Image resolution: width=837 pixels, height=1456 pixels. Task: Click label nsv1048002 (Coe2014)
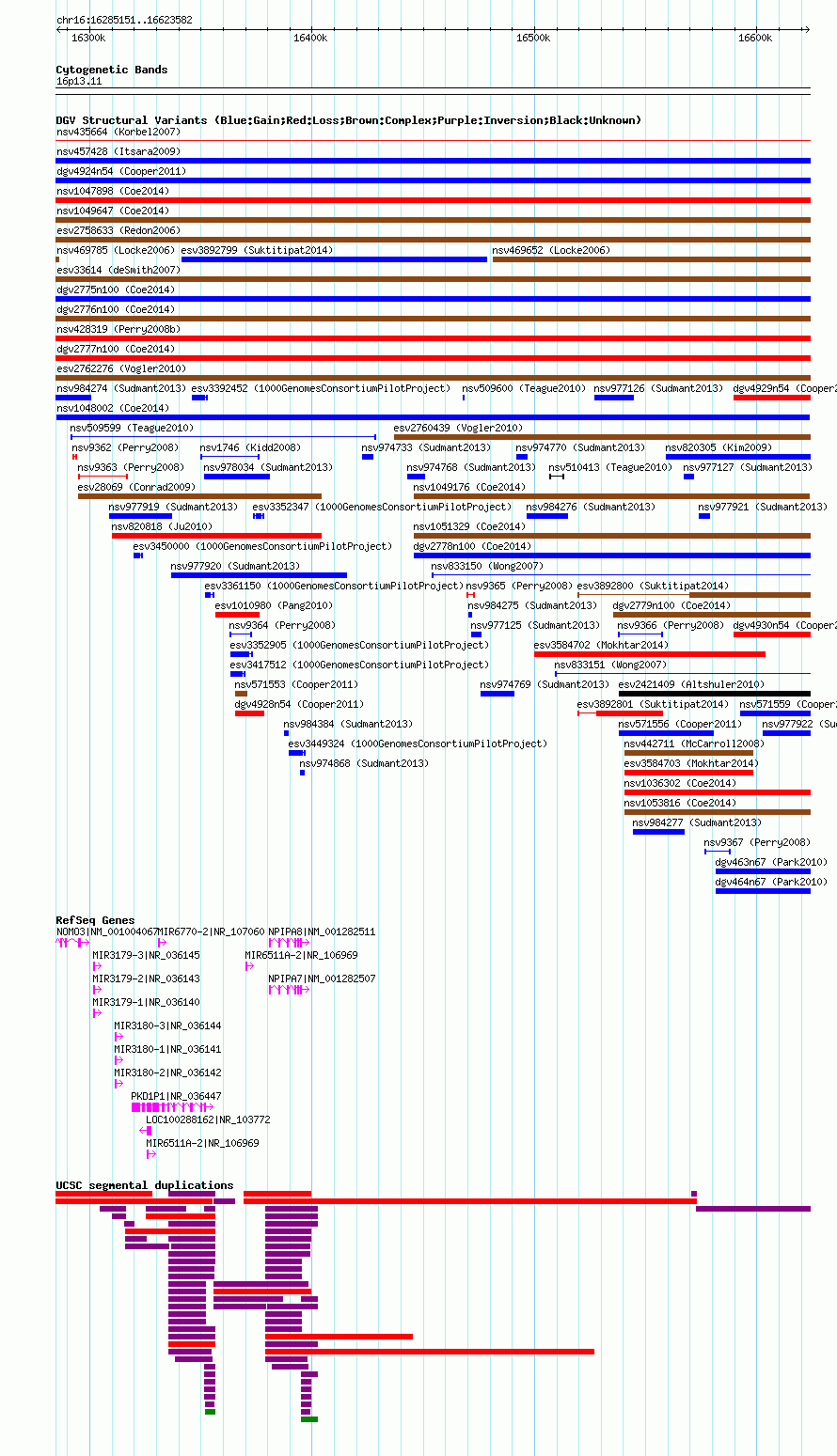click(x=113, y=408)
